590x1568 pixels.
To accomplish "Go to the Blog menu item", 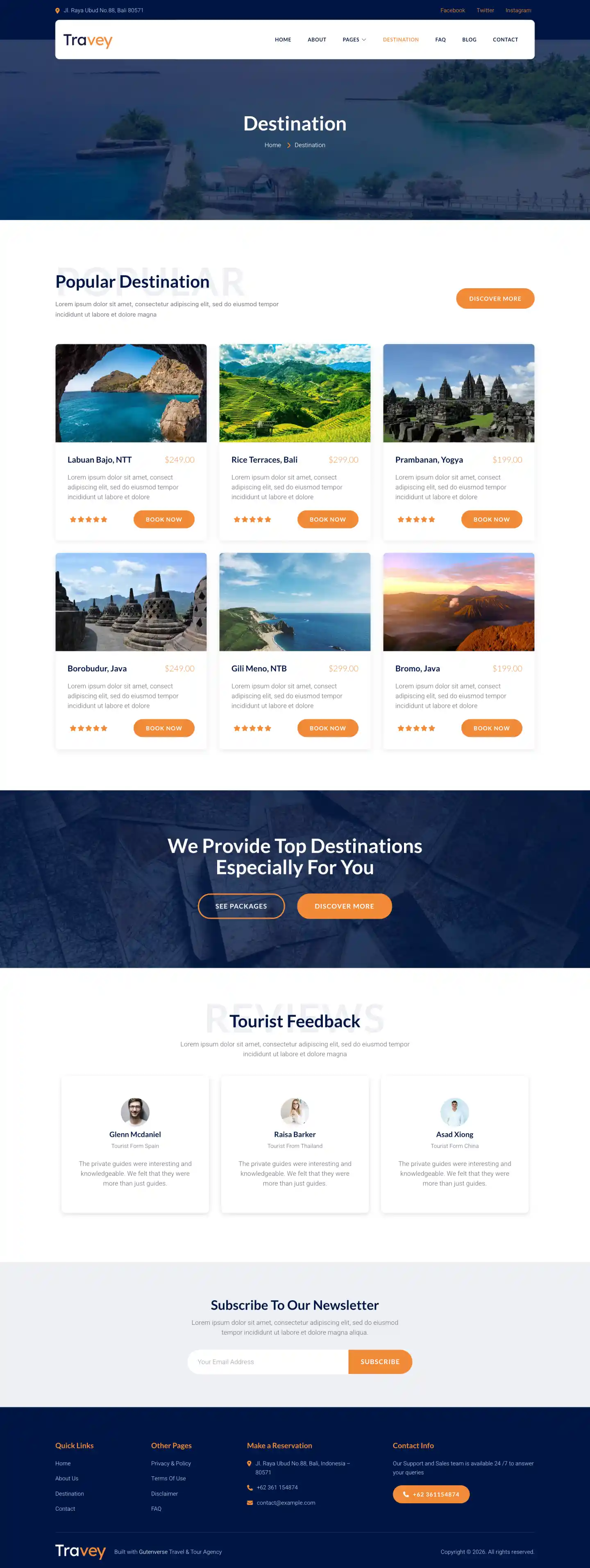I will pos(469,40).
